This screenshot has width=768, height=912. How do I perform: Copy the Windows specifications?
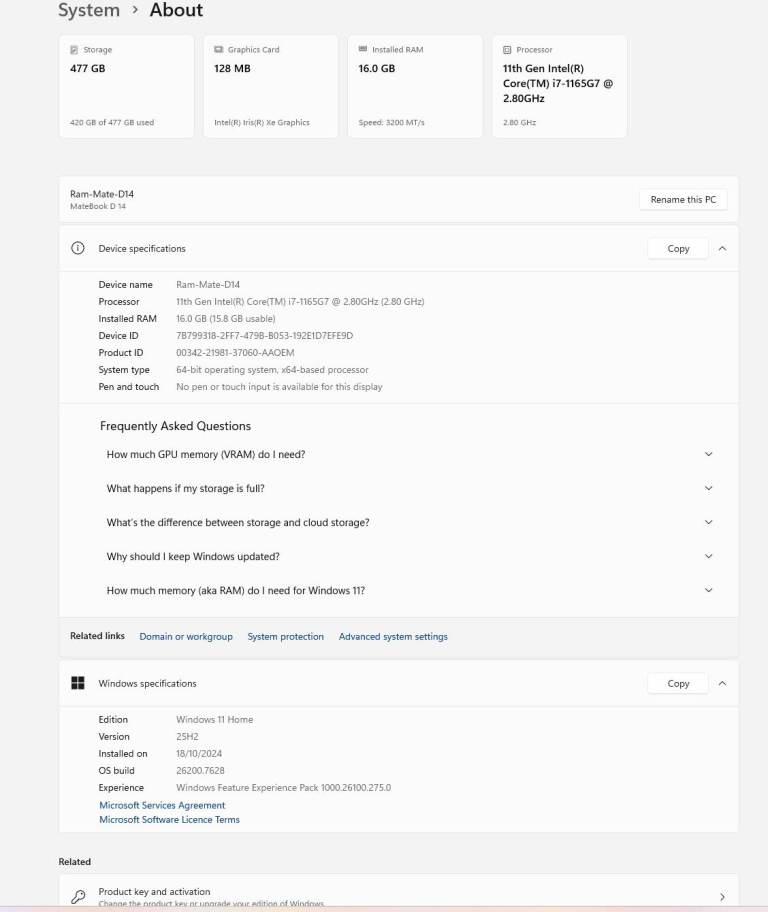[678, 683]
